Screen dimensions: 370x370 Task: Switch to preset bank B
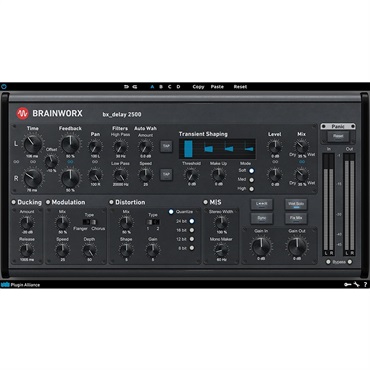point(161,87)
